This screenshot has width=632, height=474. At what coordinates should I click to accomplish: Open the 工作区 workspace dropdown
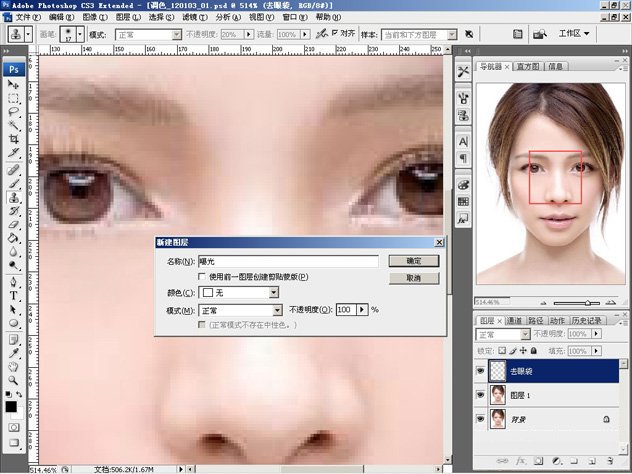coord(574,33)
